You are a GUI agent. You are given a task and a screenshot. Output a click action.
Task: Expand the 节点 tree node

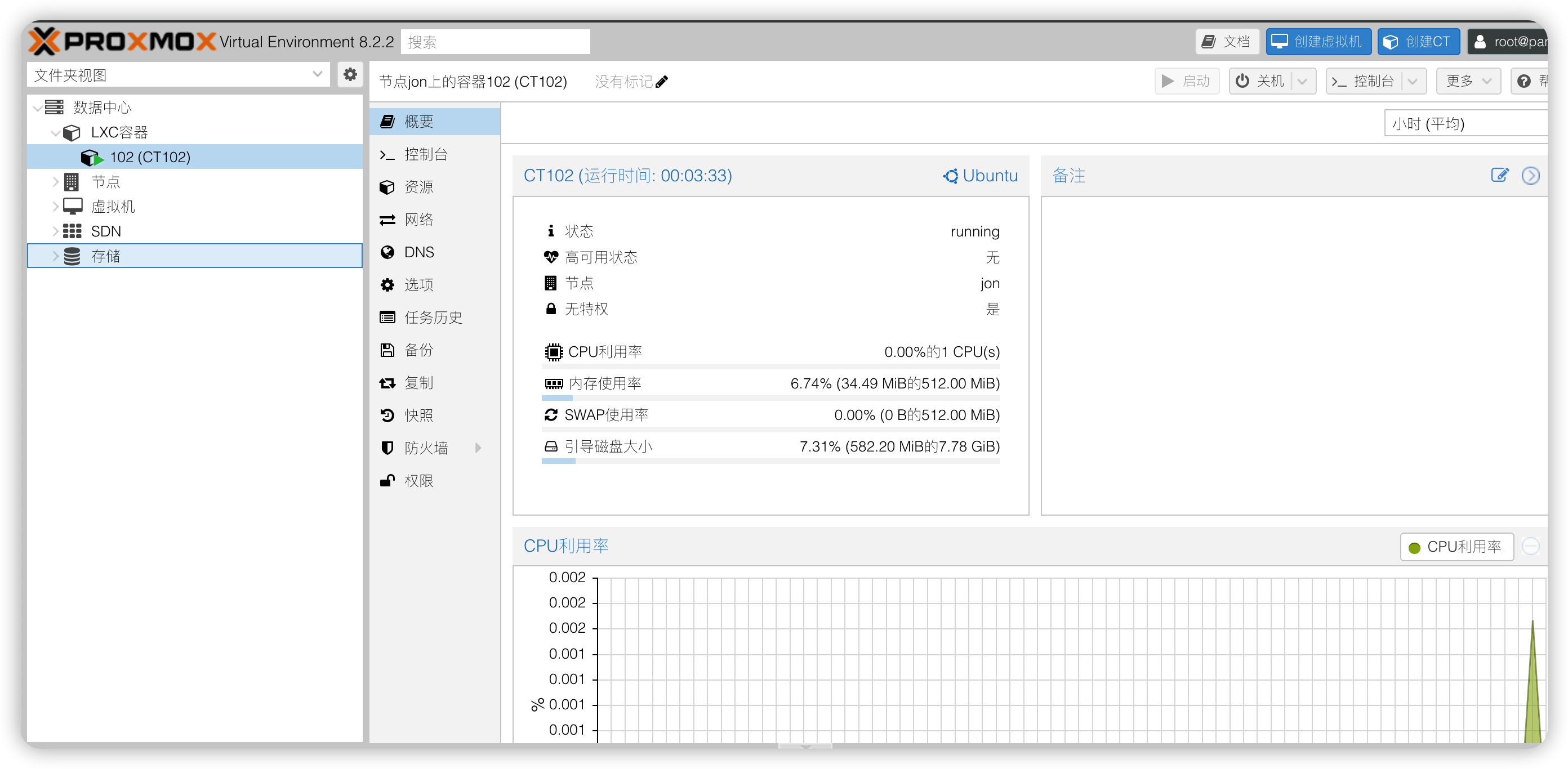(55, 181)
